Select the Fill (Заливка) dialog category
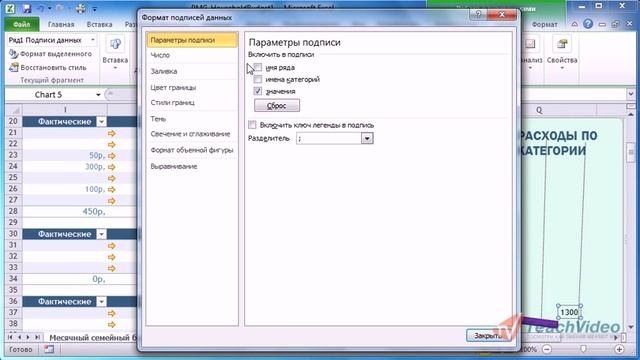The image size is (640, 360). pos(192,71)
